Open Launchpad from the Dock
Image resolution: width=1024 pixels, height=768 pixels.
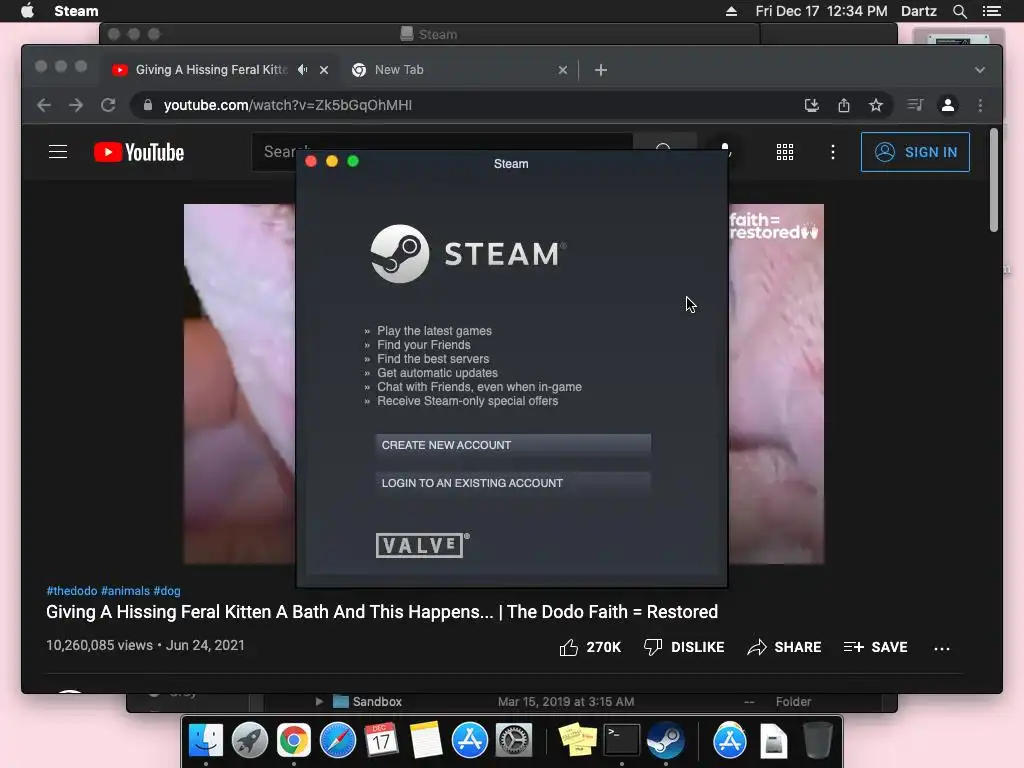coord(249,741)
